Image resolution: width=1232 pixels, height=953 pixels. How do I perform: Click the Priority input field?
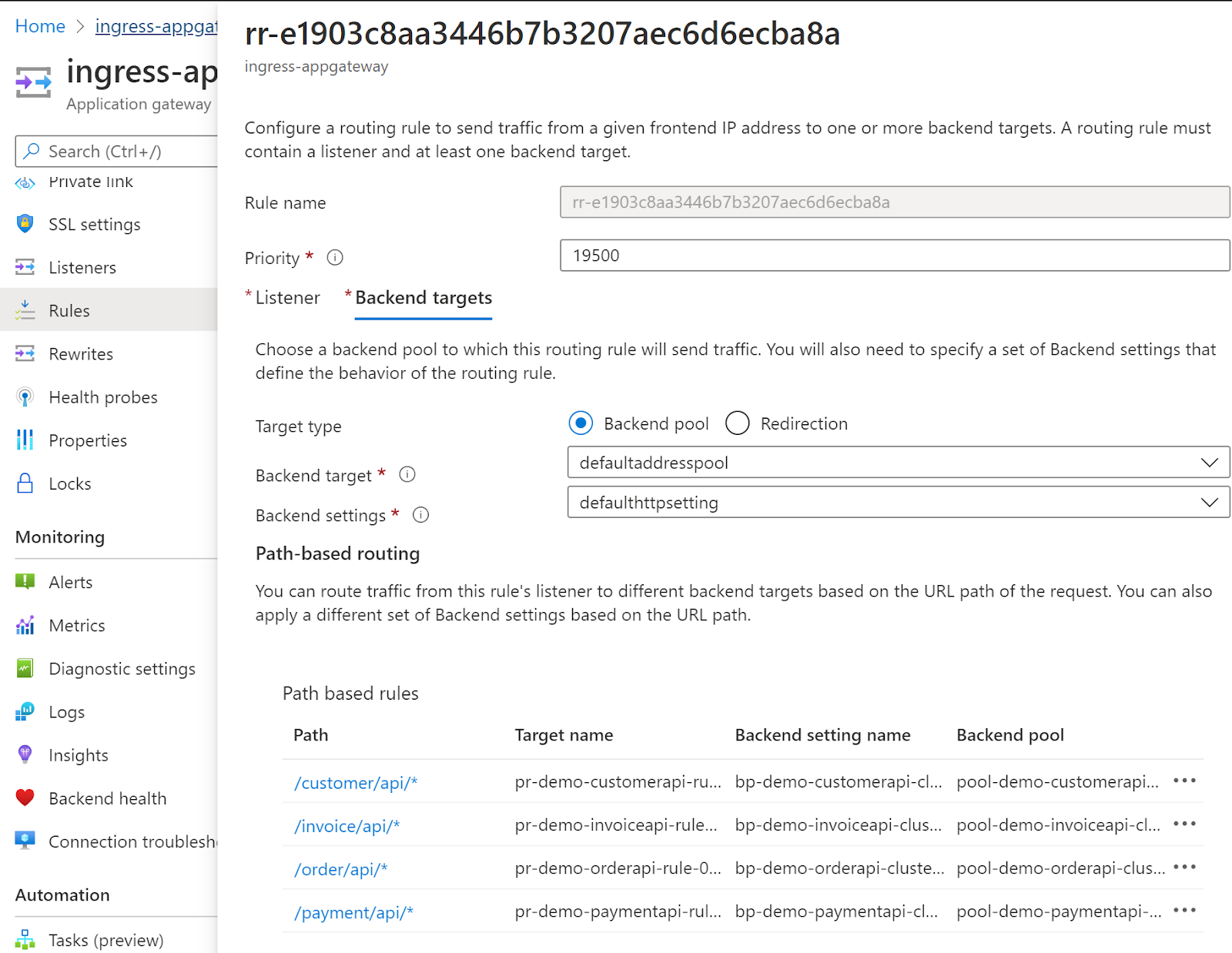(894, 256)
